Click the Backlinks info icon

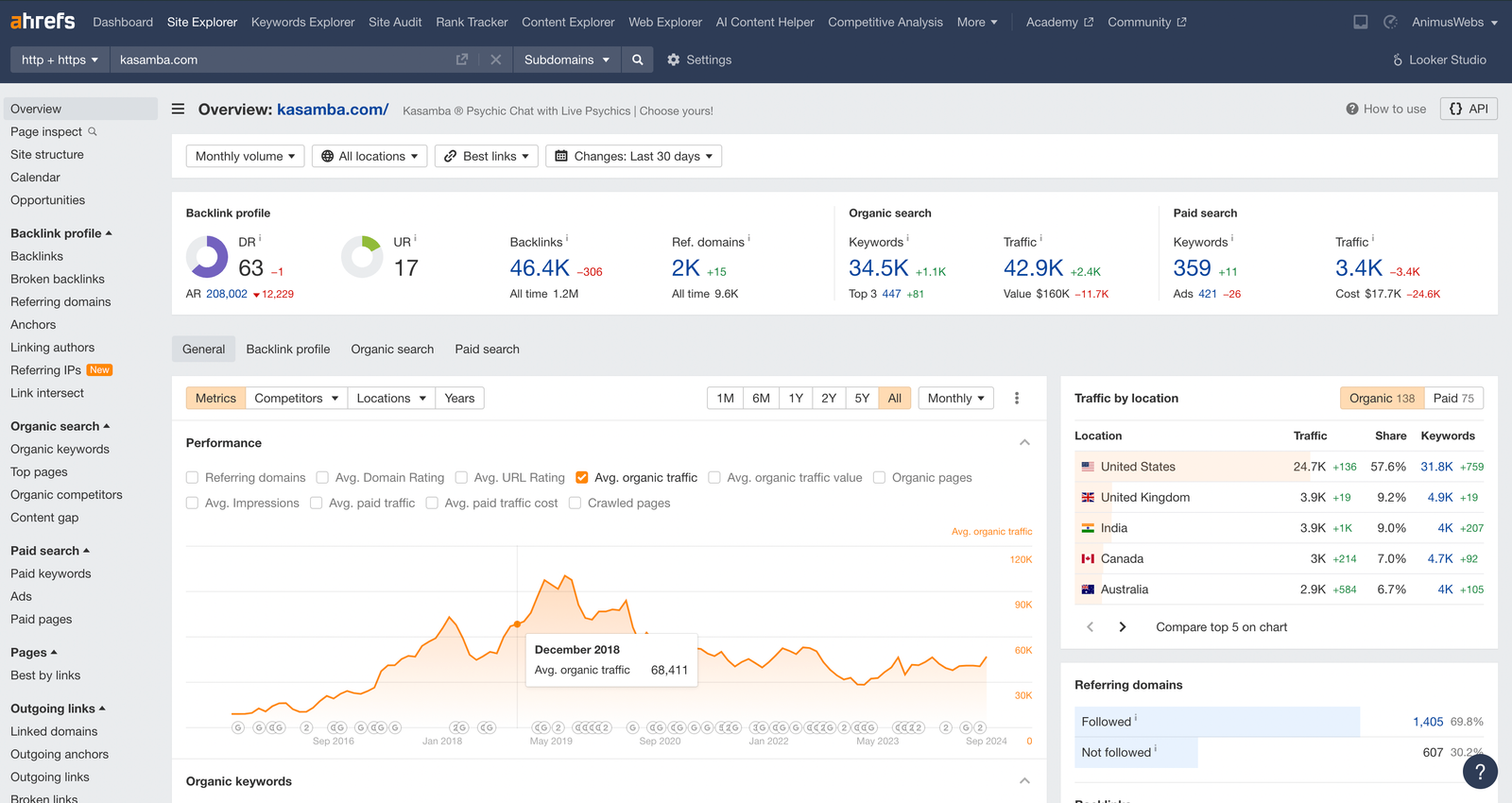(x=567, y=238)
